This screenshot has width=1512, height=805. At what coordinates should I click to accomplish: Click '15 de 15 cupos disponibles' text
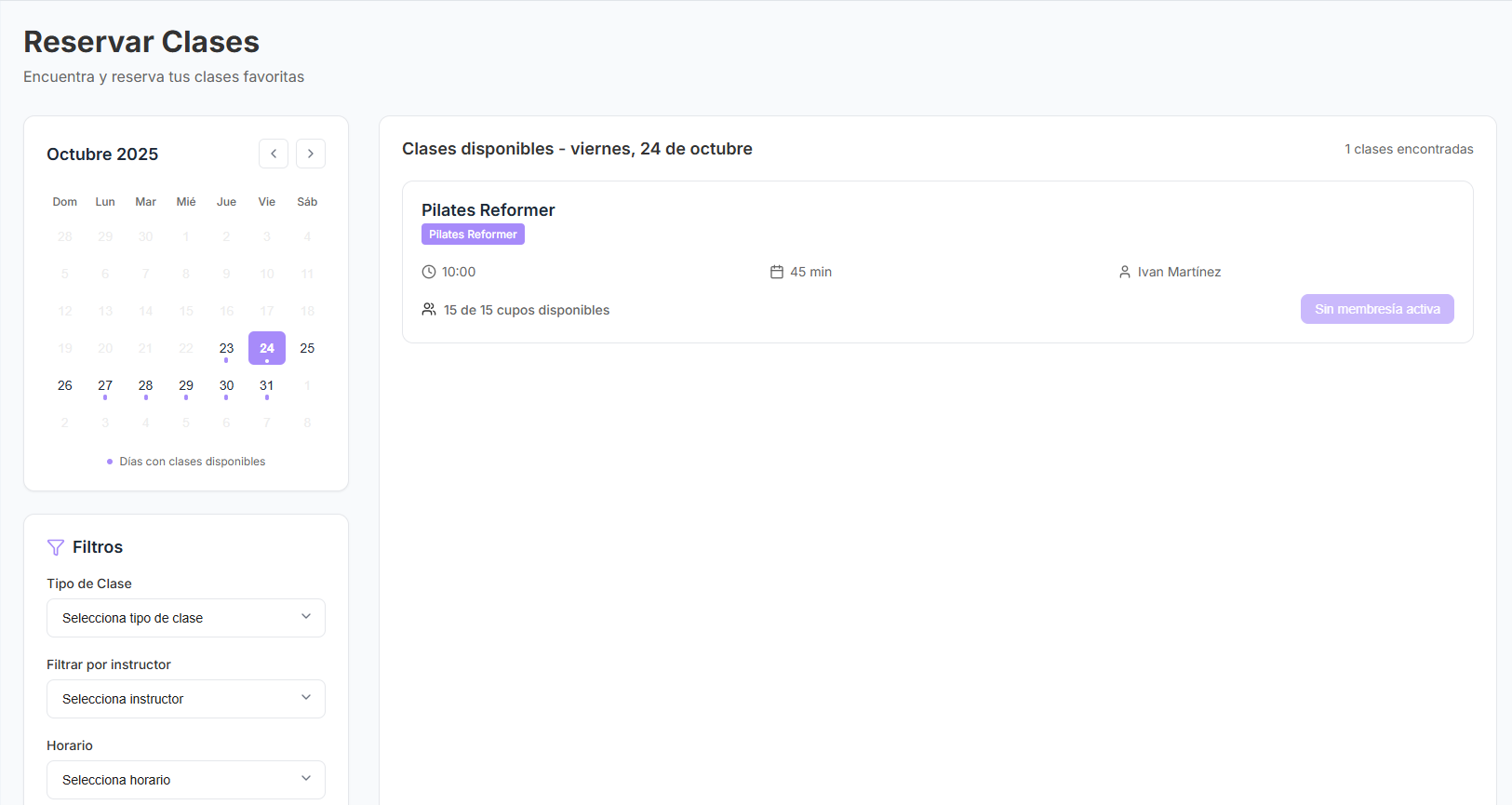(527, 310)
